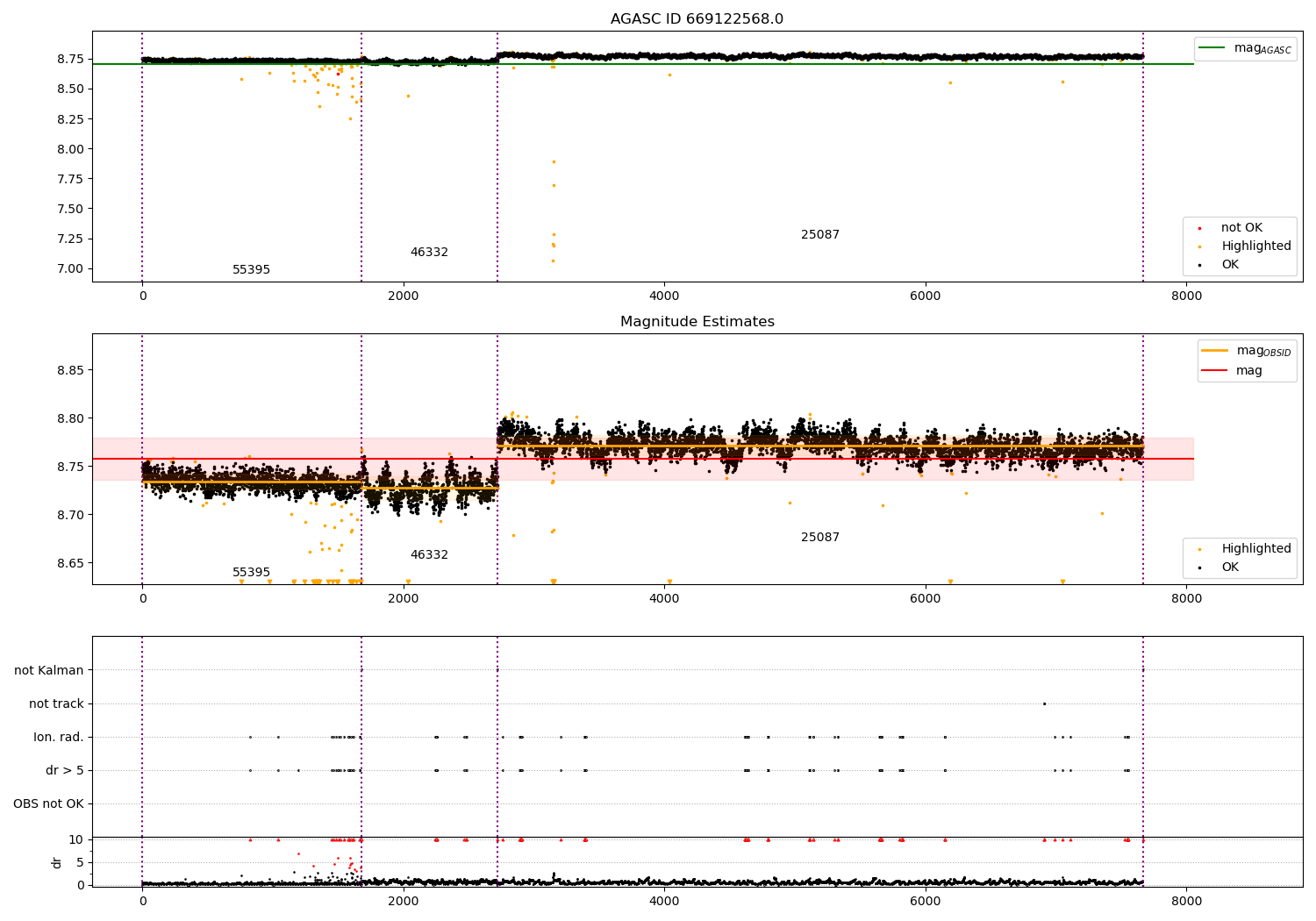The width and height of the screenshot is (1316, 921).
Task: Select the 'not OK' legend entry
Action: tap(1241, 228)
